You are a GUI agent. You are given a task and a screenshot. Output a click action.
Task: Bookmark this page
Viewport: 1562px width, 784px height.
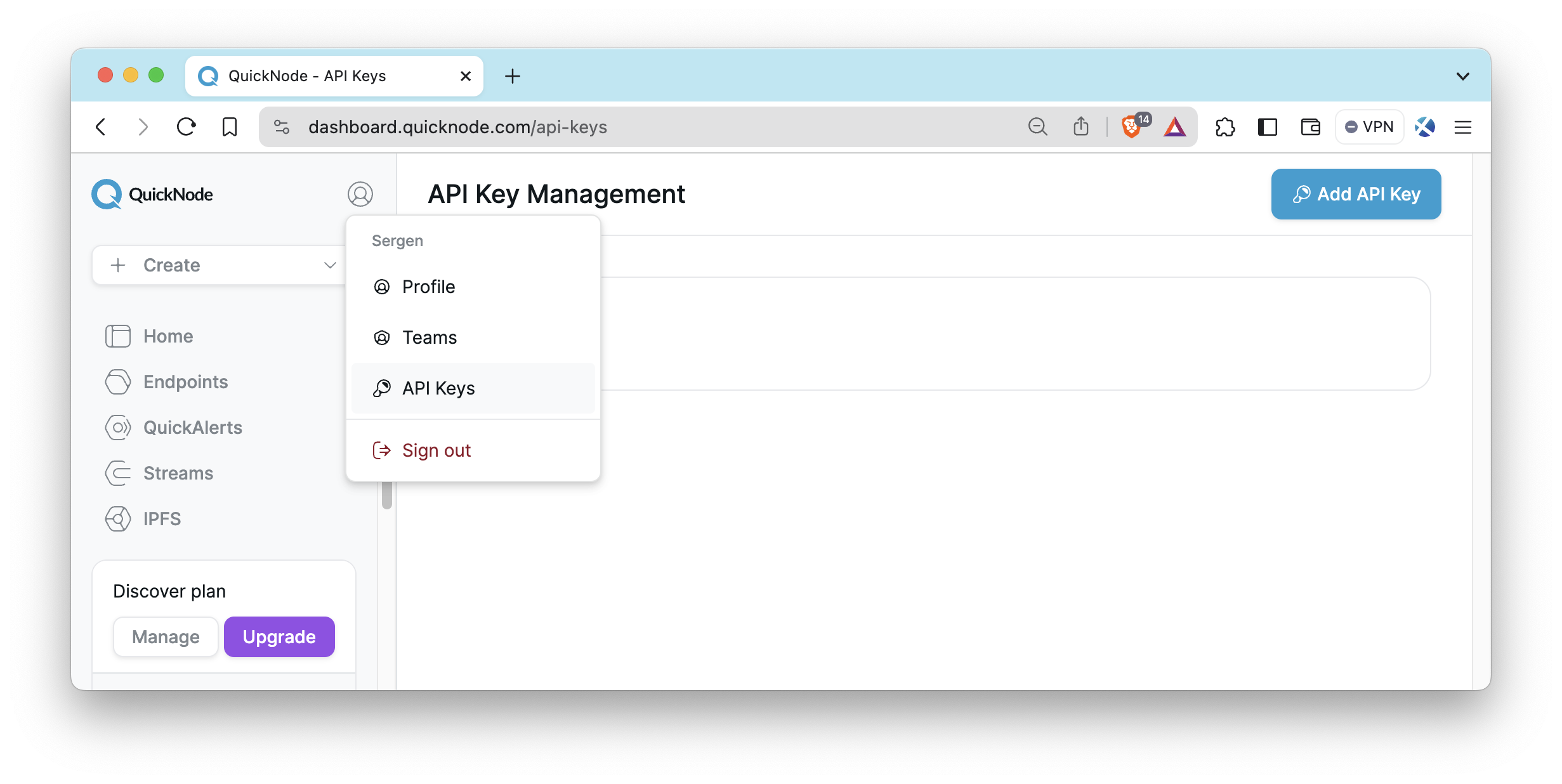click(230, 127)
